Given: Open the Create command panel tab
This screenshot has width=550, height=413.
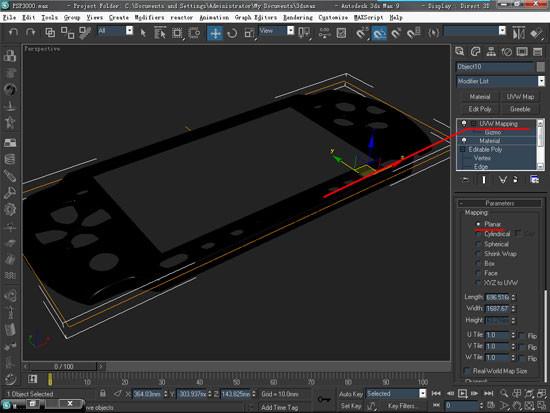Looking at the screenshot, I should coord(460,52).
